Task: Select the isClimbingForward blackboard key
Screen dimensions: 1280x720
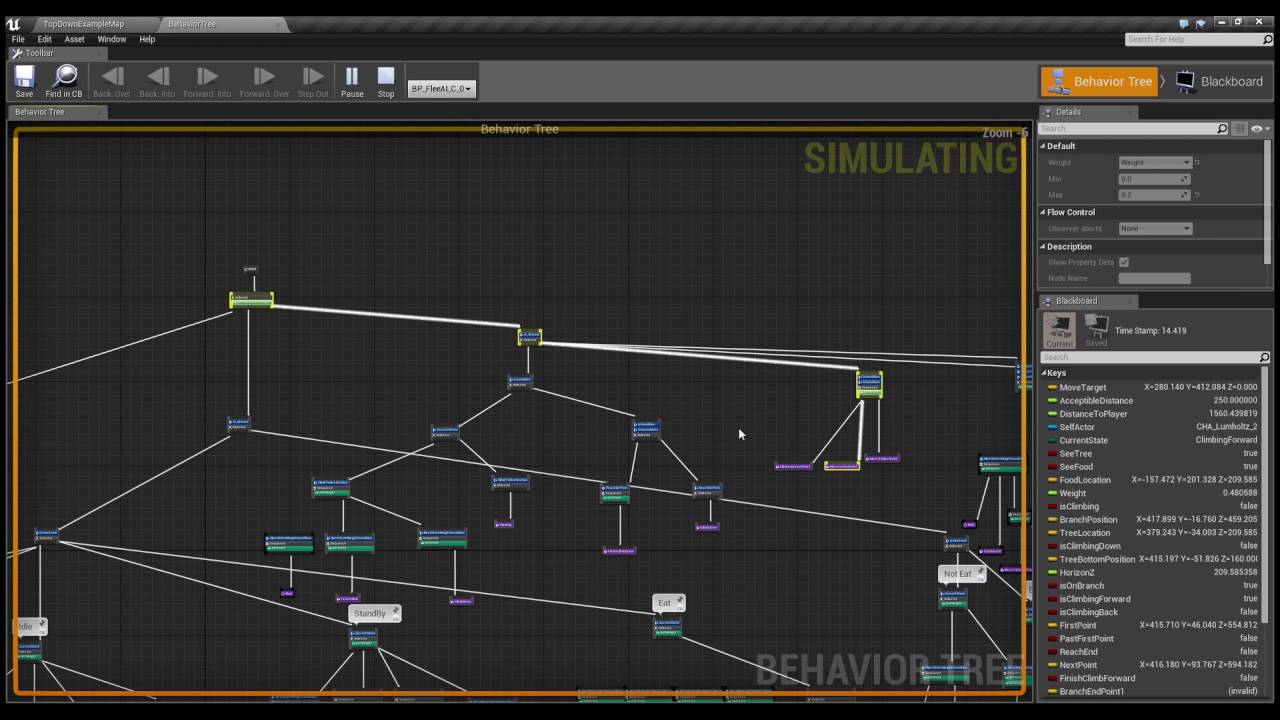Action: tap(1152, 599)
